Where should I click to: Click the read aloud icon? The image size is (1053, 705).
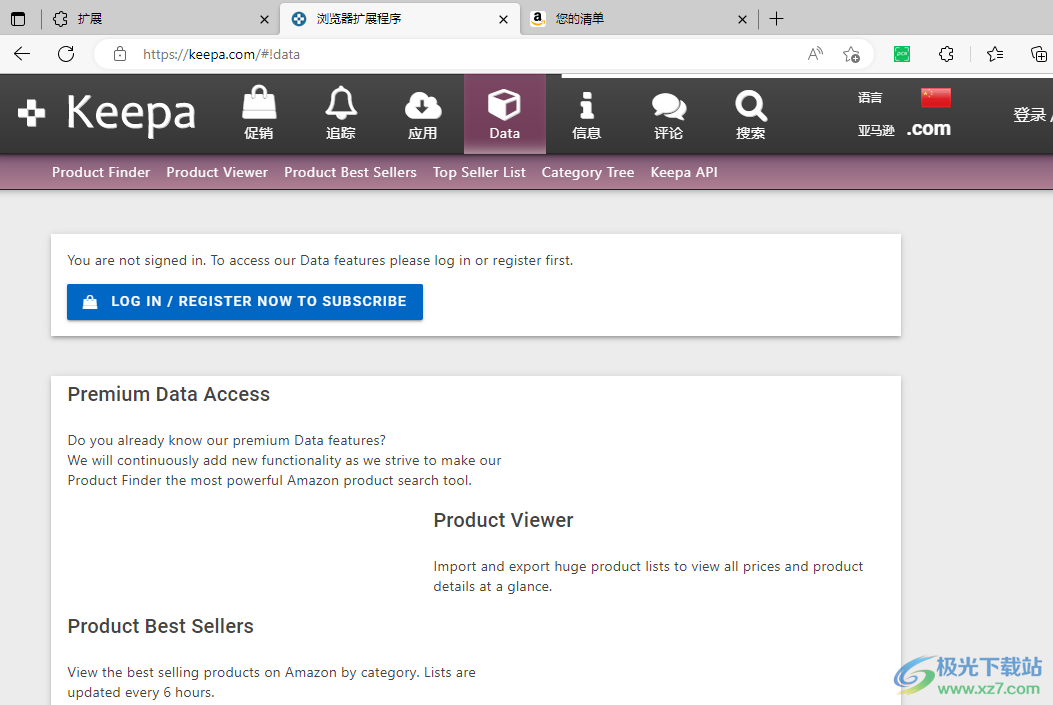(x=815, y=54)
